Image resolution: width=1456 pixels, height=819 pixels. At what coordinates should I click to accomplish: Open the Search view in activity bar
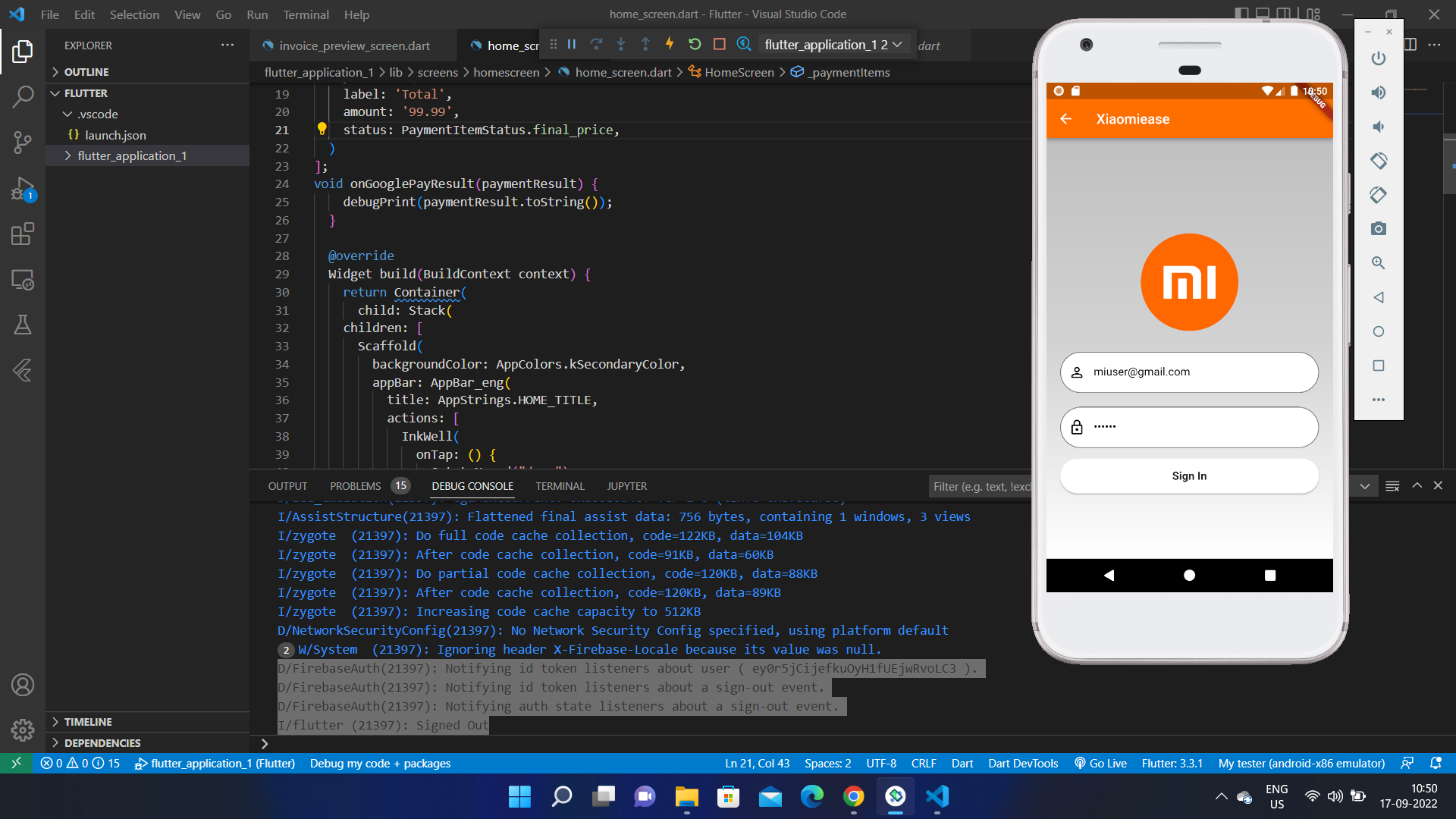pos(23,96)
